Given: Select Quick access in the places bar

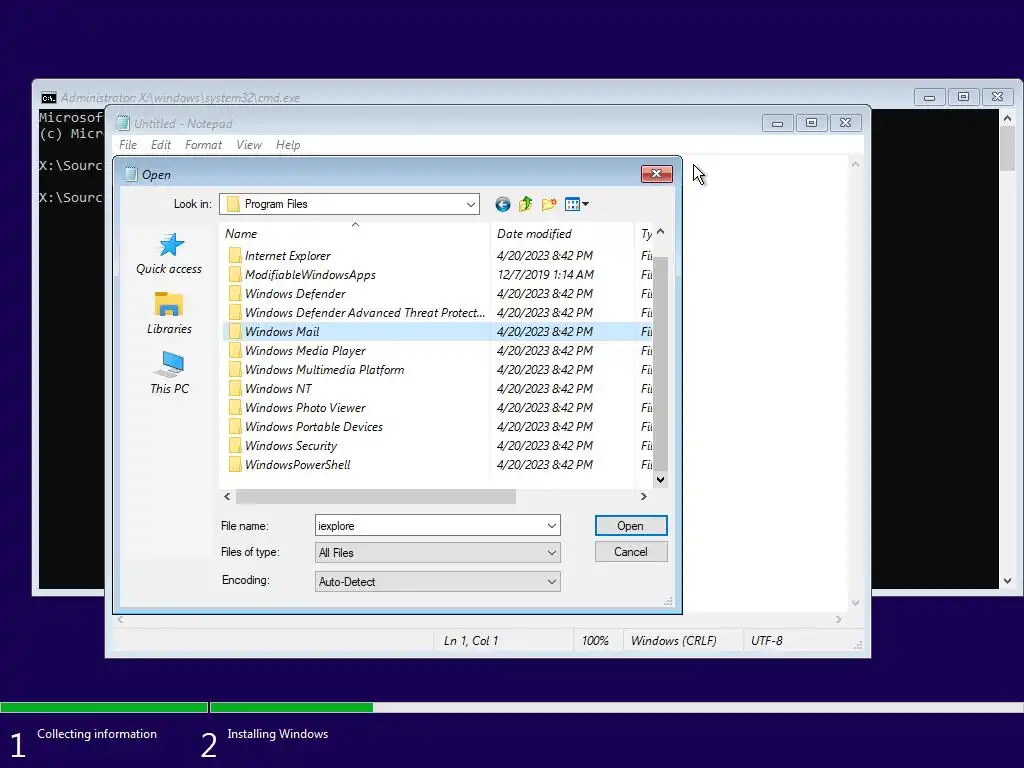Looking at the screenshot, I should (x=169, y=254).
